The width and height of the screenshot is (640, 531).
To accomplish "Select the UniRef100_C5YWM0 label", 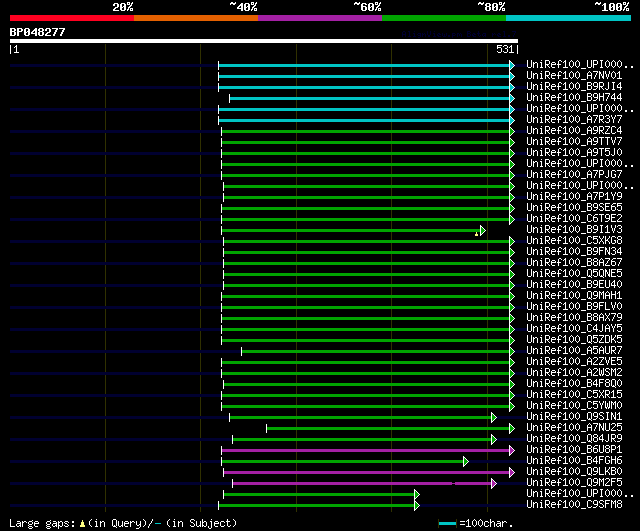I will click(574, 406).
